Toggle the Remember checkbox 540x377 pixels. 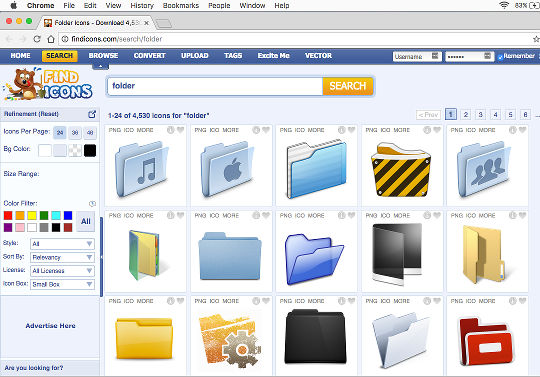tap(500, 57)
